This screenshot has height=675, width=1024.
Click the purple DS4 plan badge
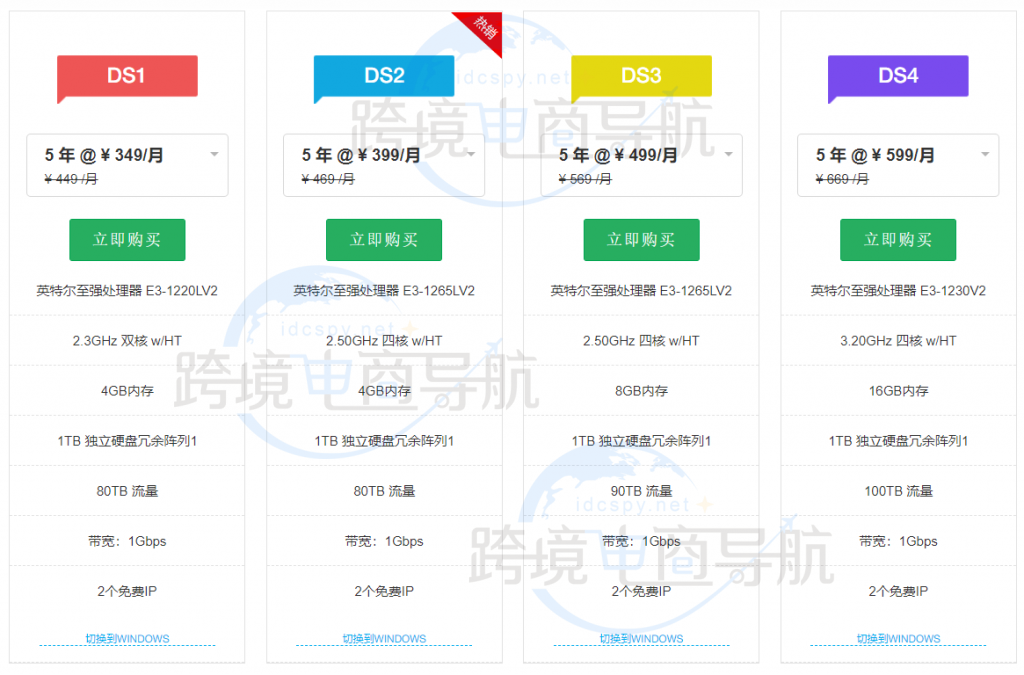(x=898, y=76)
